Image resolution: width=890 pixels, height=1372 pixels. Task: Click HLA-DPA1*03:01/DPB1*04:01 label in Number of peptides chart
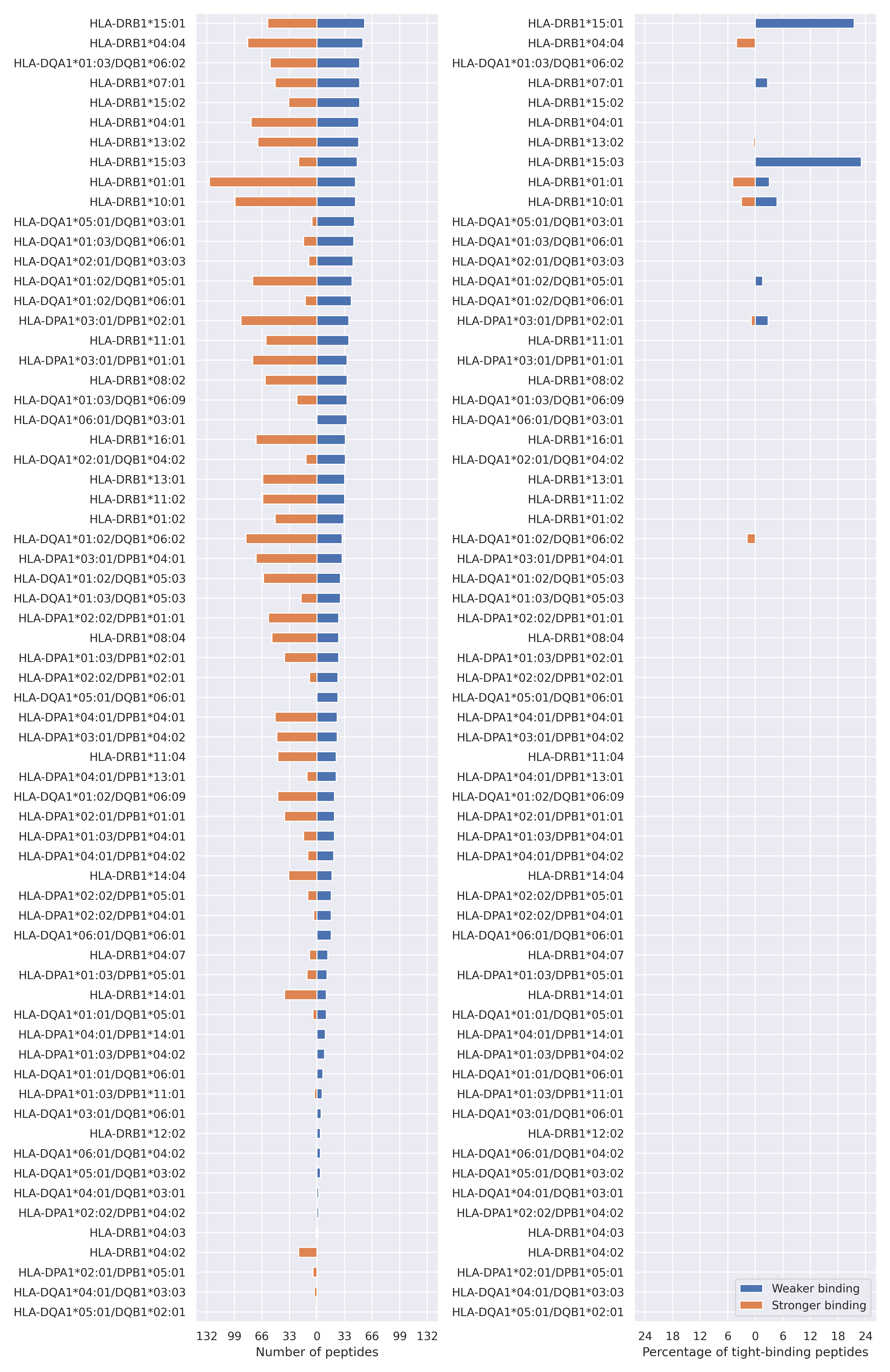102,559
